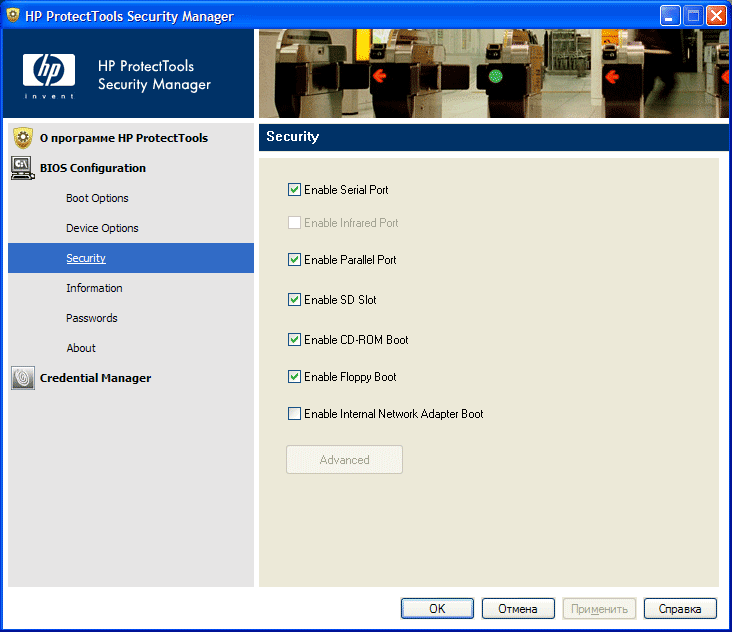Click the Credential Manager fingerprint icon

[23, 378]
